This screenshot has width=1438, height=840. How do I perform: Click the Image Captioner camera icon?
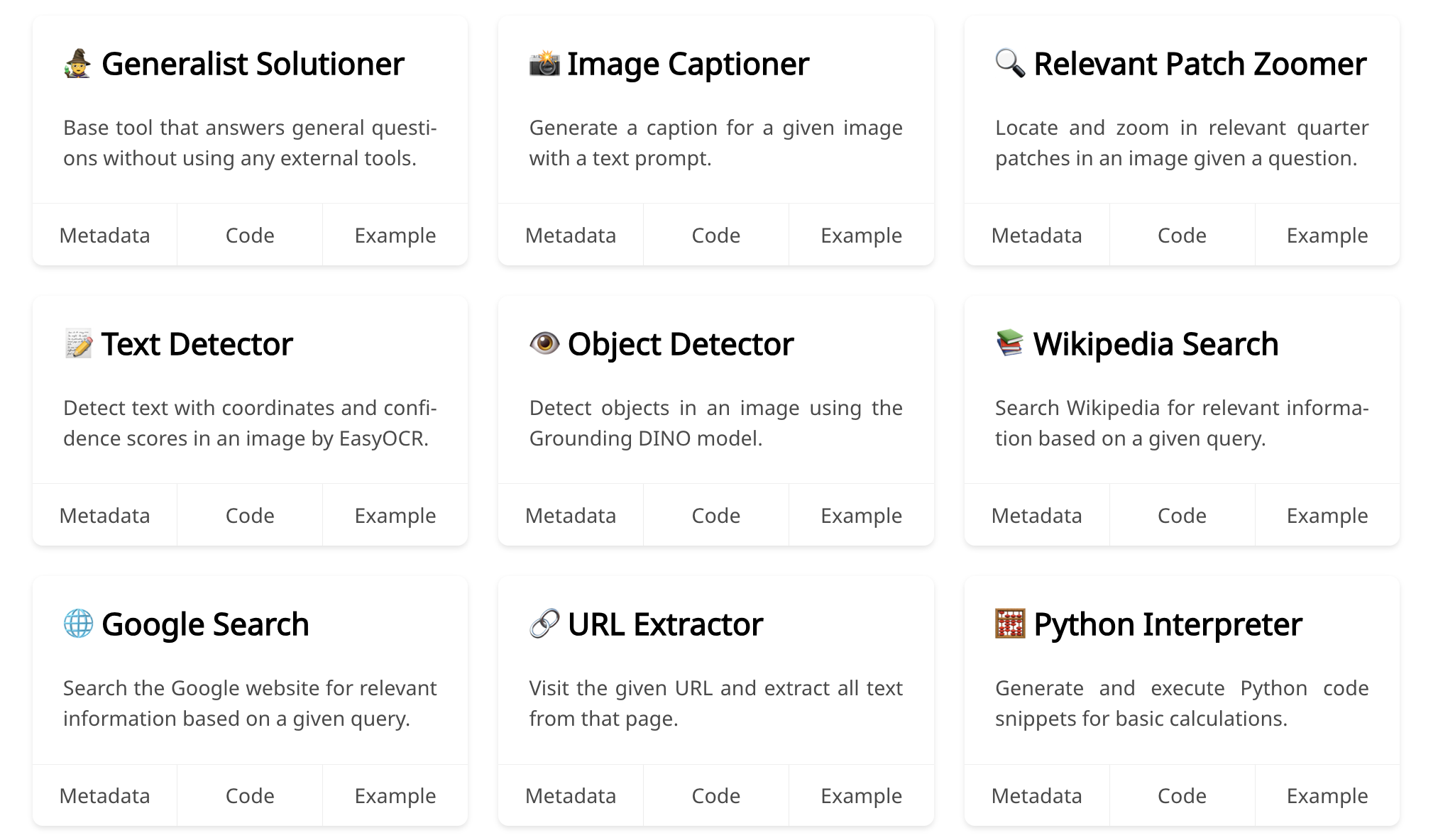pyautogui.click(x=544, y=62)
